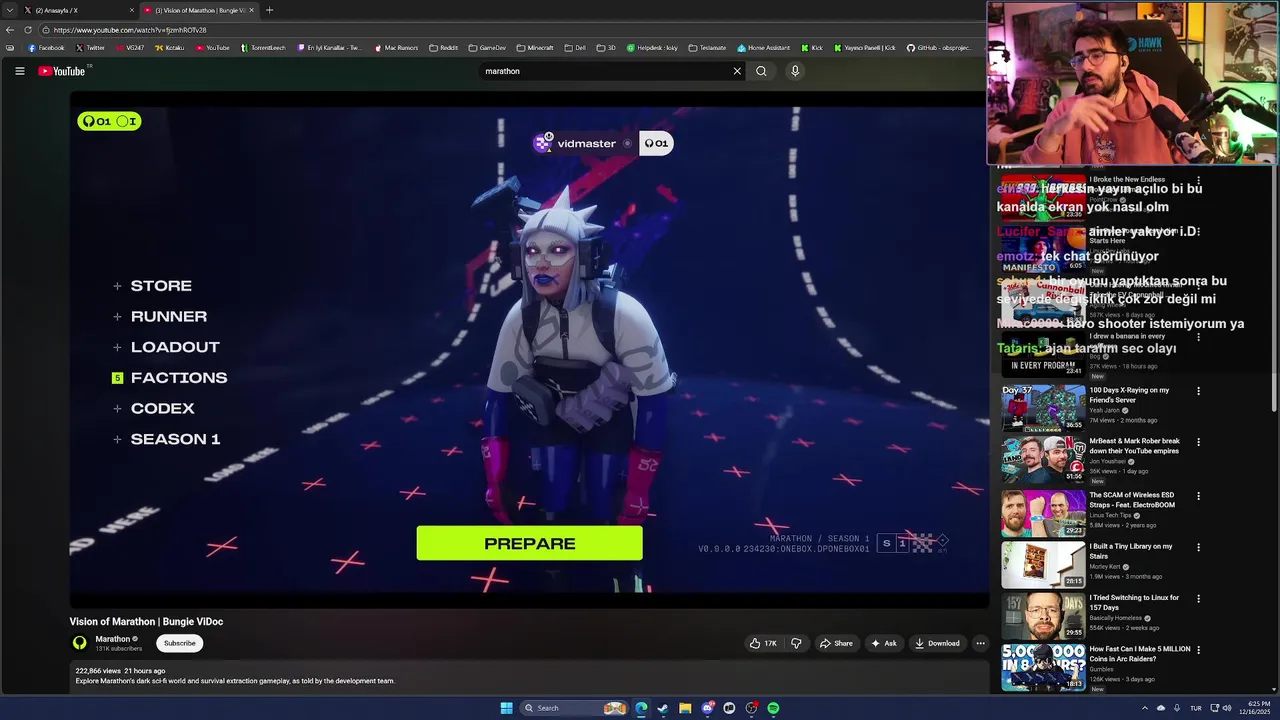Open options for Tiny Library video
Image resolution: width=1280 pixels, height=720 pixels.
pos(1198,547)
